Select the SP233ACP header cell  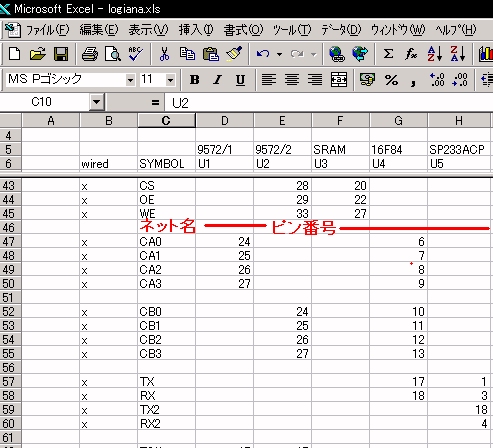pyautogui.click(x=459, y=150)
